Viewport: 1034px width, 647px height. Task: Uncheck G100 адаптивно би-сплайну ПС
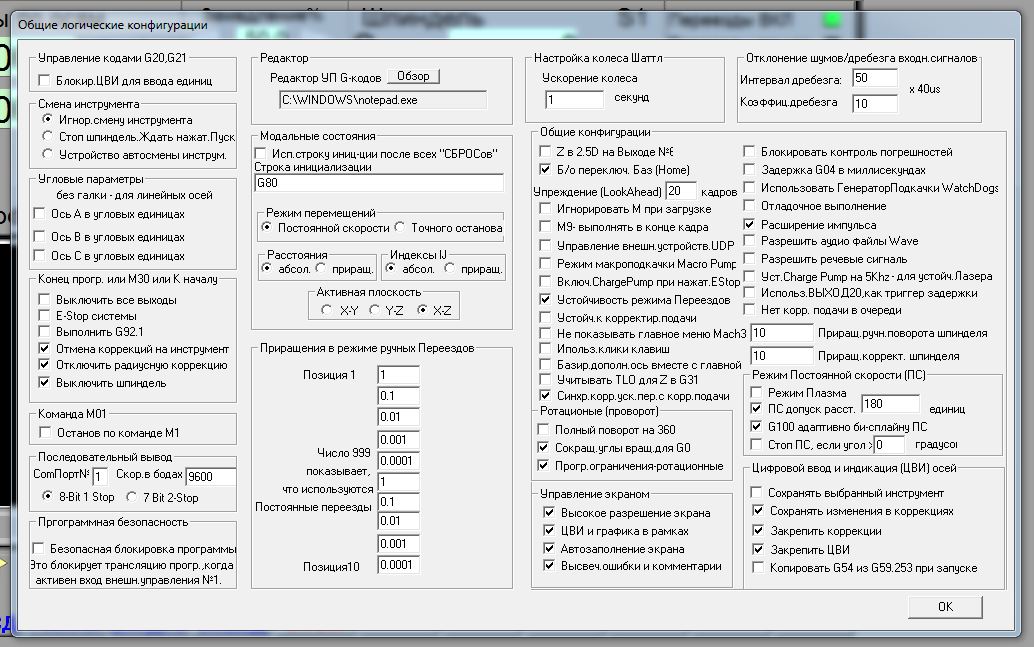(756, 426)
